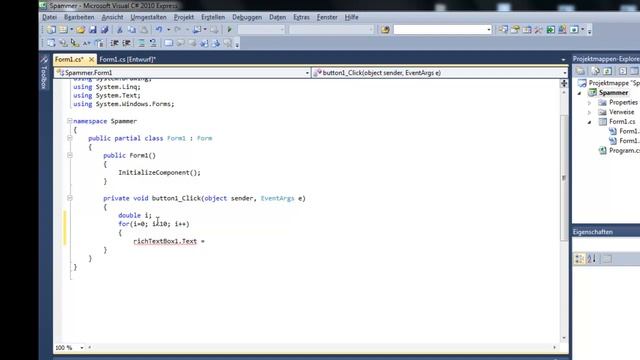Image resolution: width=640 pixels, height=360 pixels.
Task: Open the Toolbox side tab
Action: (x=44, y=73)
